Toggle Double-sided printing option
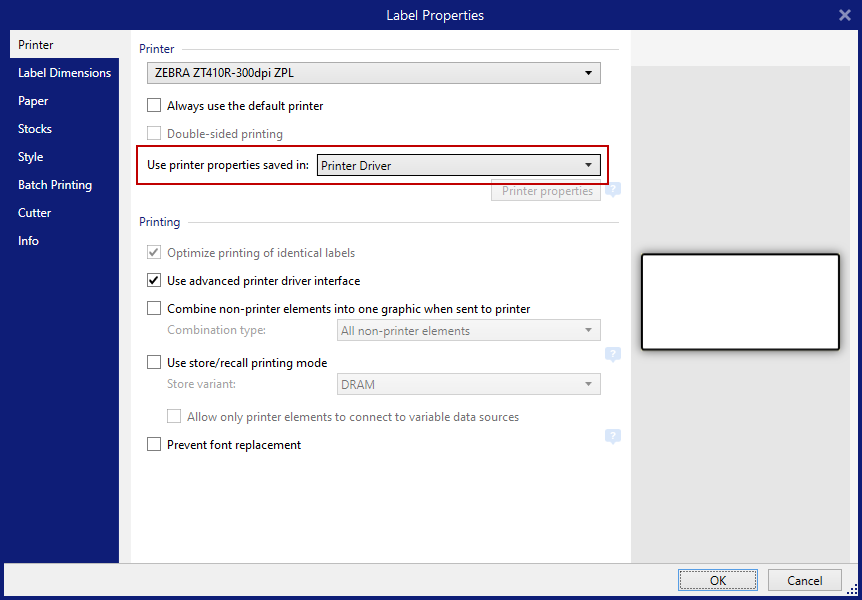862x600 pixels. tap(154, 134)
